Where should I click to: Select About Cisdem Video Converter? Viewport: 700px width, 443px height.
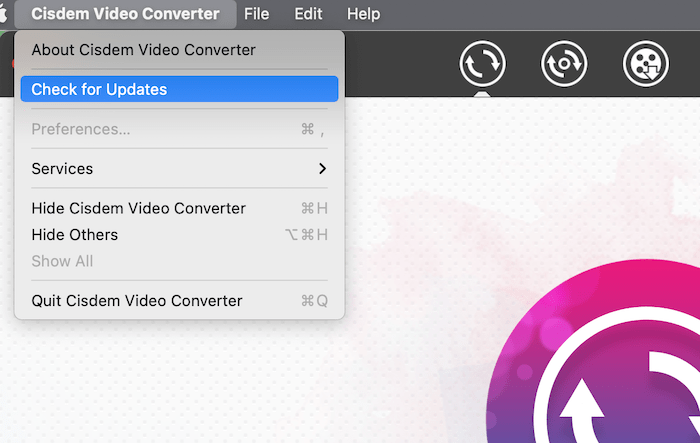coord(143,50)
